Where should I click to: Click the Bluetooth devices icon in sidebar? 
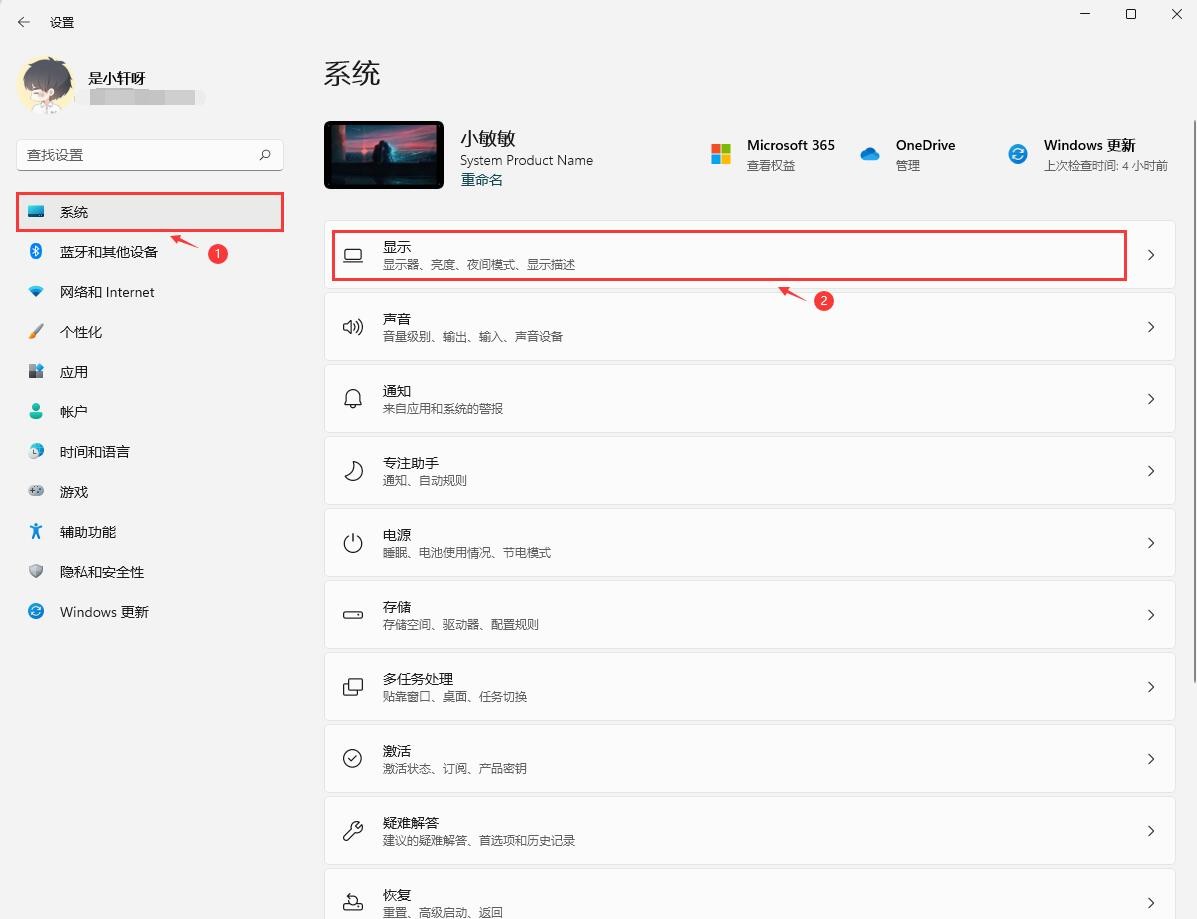(35, 252)
